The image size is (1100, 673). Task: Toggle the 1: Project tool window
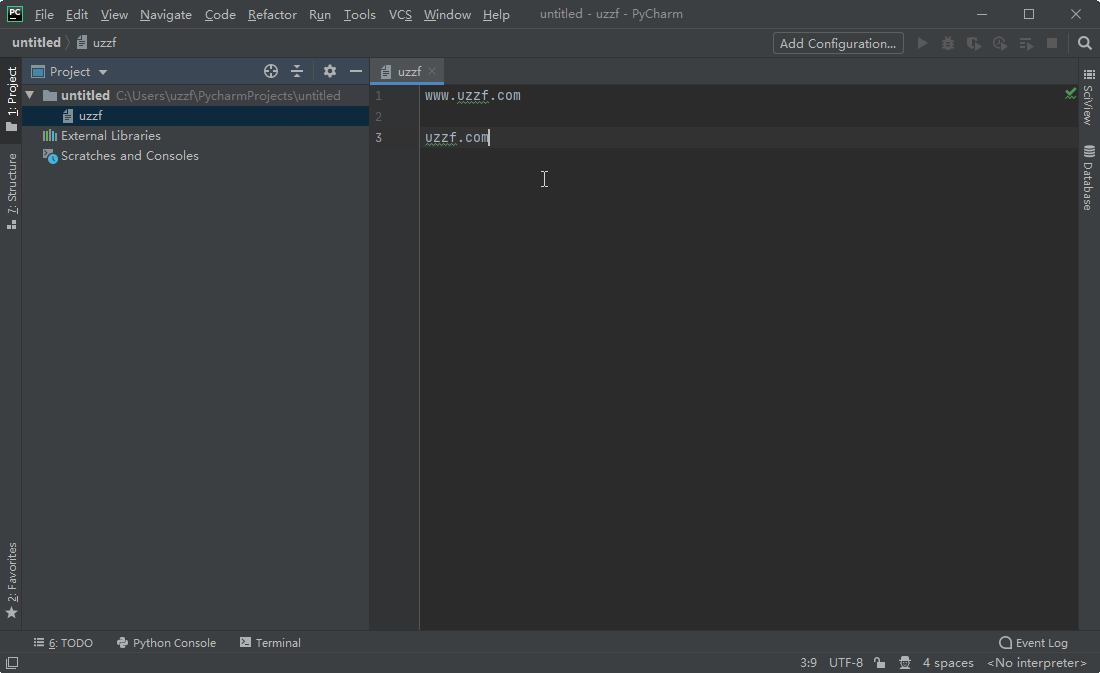coord(11,99)
